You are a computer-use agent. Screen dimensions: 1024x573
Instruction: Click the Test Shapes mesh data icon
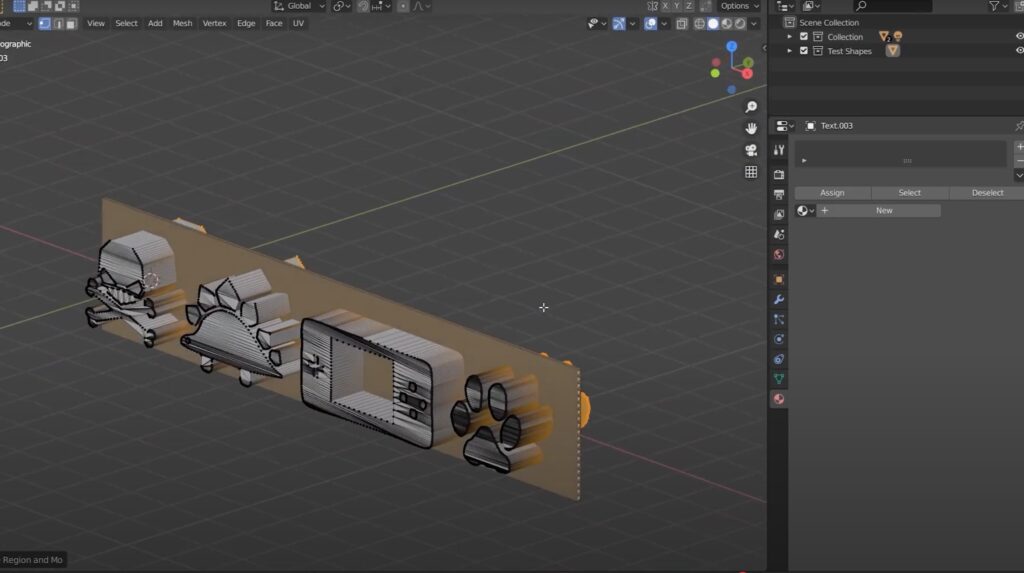(893, 51)
